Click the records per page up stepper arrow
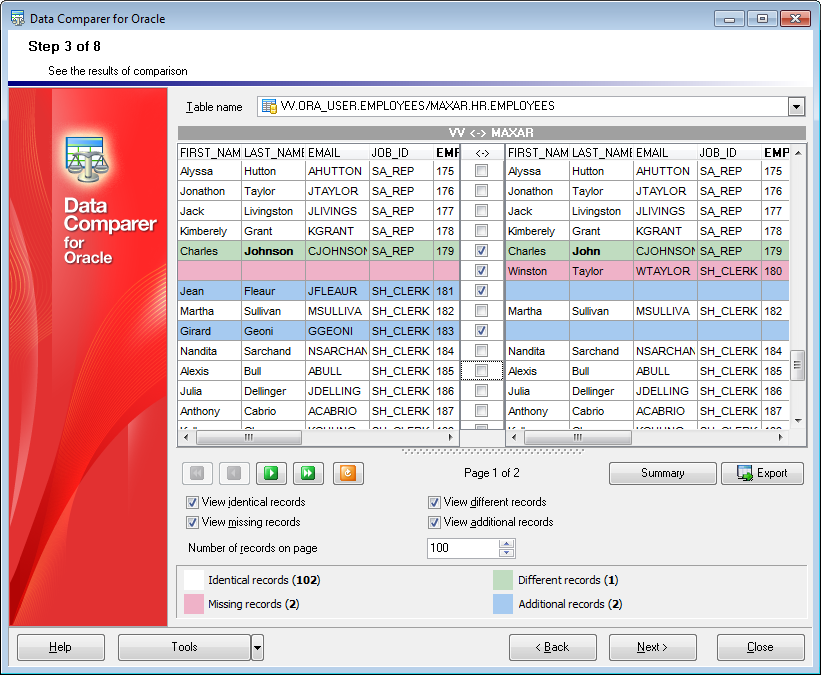The height and width of the screenshot is (675, 821). 507,544
